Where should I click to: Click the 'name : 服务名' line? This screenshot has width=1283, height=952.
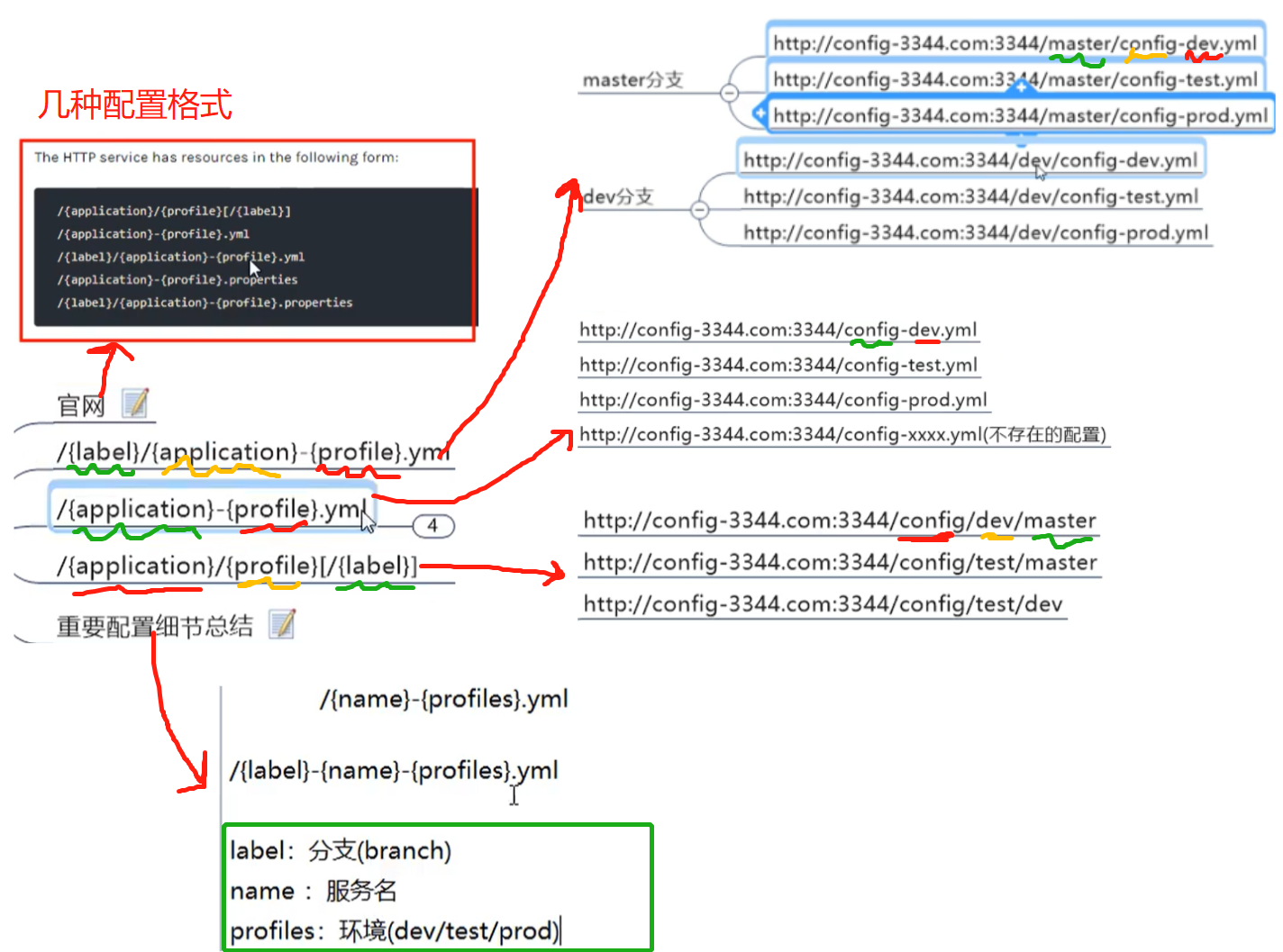click(313, 891)
